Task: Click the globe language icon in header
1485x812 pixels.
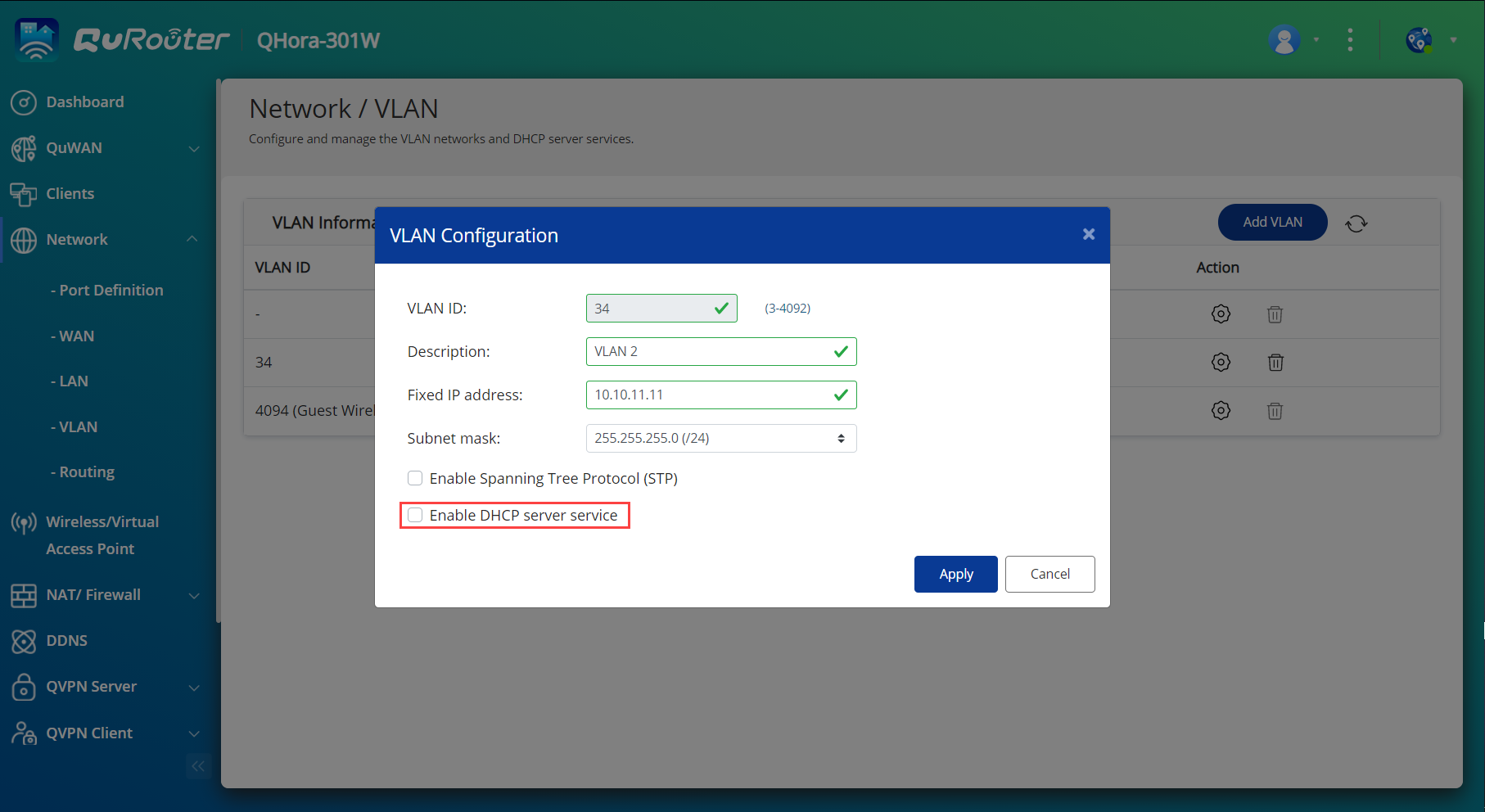Action: (x=1419, y=39)
